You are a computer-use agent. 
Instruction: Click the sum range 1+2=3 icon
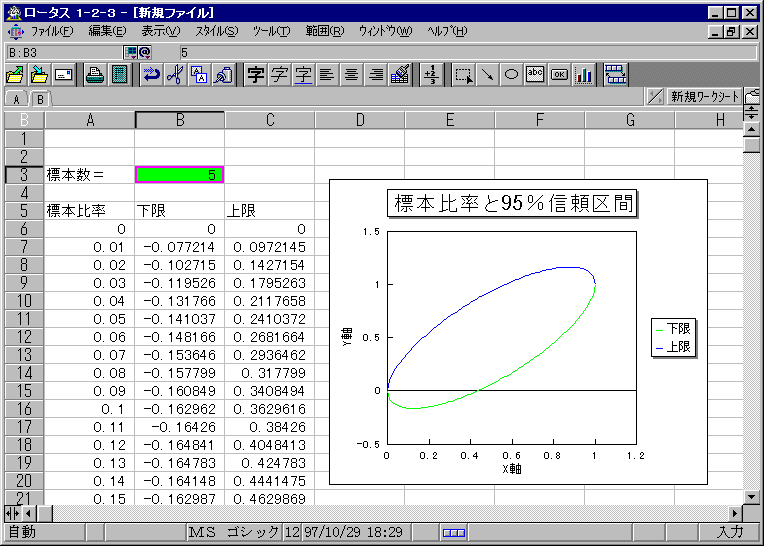[431, 75]
